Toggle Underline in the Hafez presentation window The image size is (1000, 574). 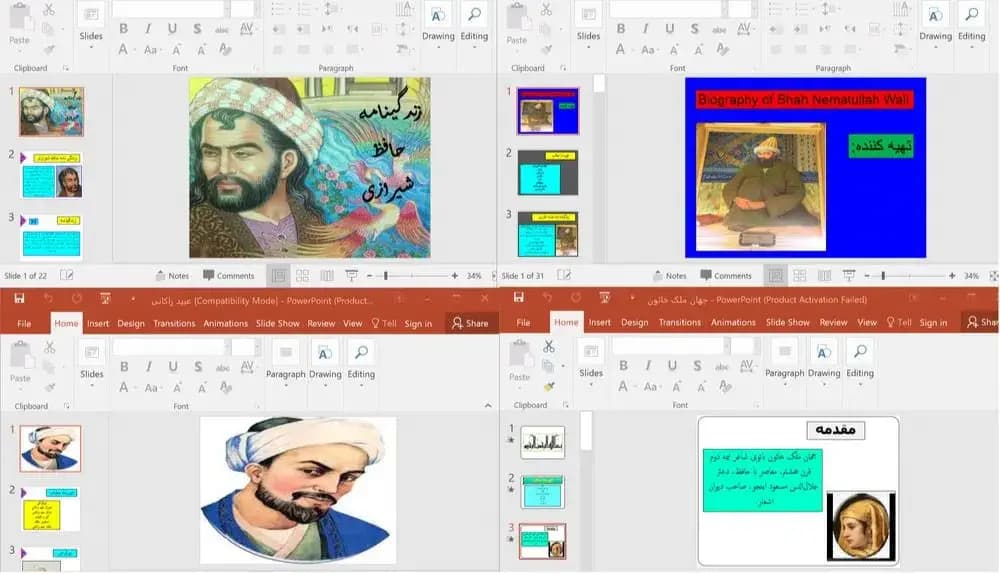point(172,29)
